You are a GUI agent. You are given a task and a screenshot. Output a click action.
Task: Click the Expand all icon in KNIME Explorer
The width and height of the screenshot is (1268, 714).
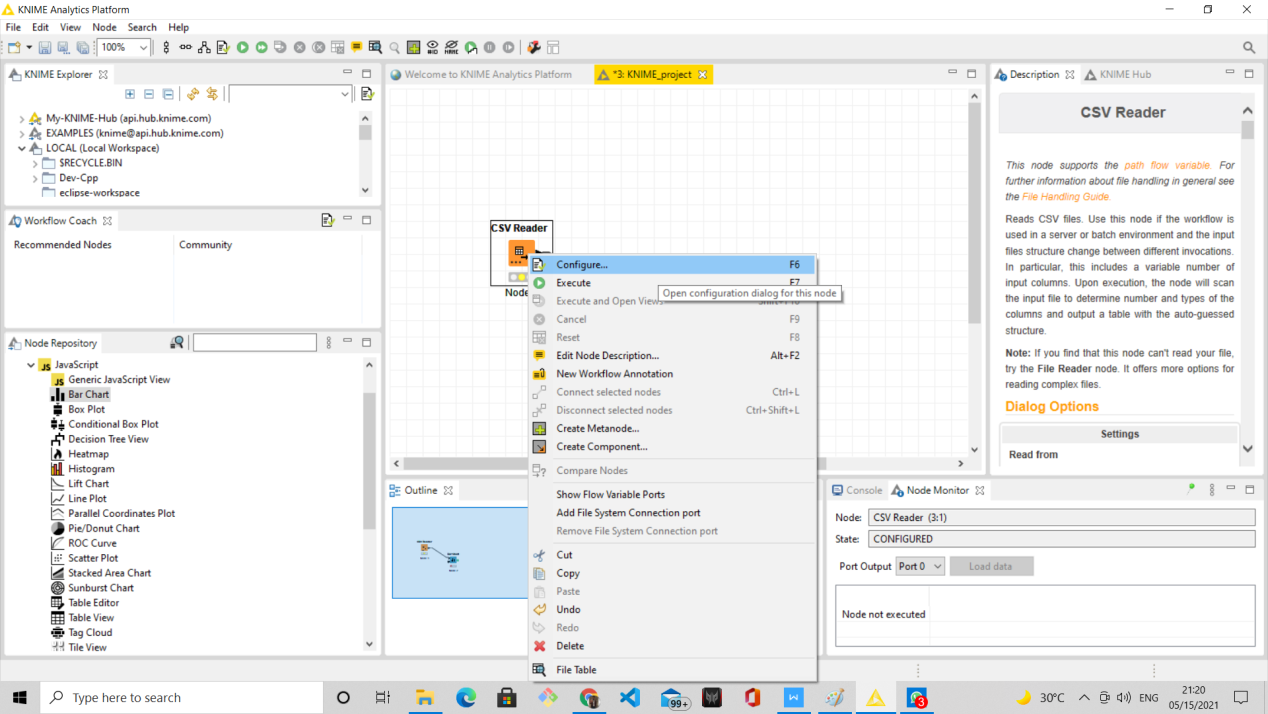click(x=130, y=94)
